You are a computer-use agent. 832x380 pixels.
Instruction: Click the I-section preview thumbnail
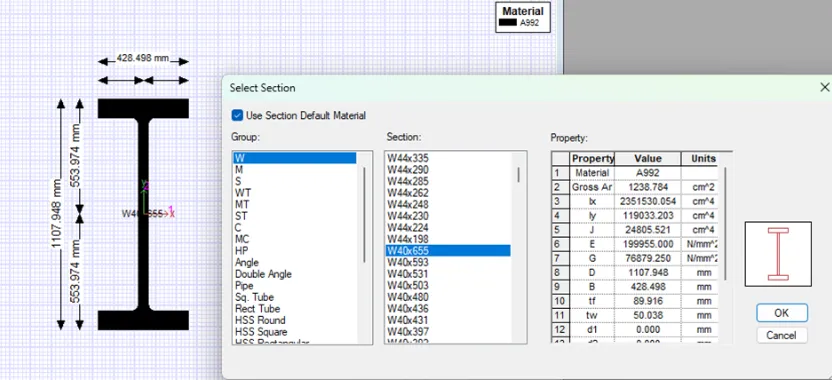(x=778, y=254)
